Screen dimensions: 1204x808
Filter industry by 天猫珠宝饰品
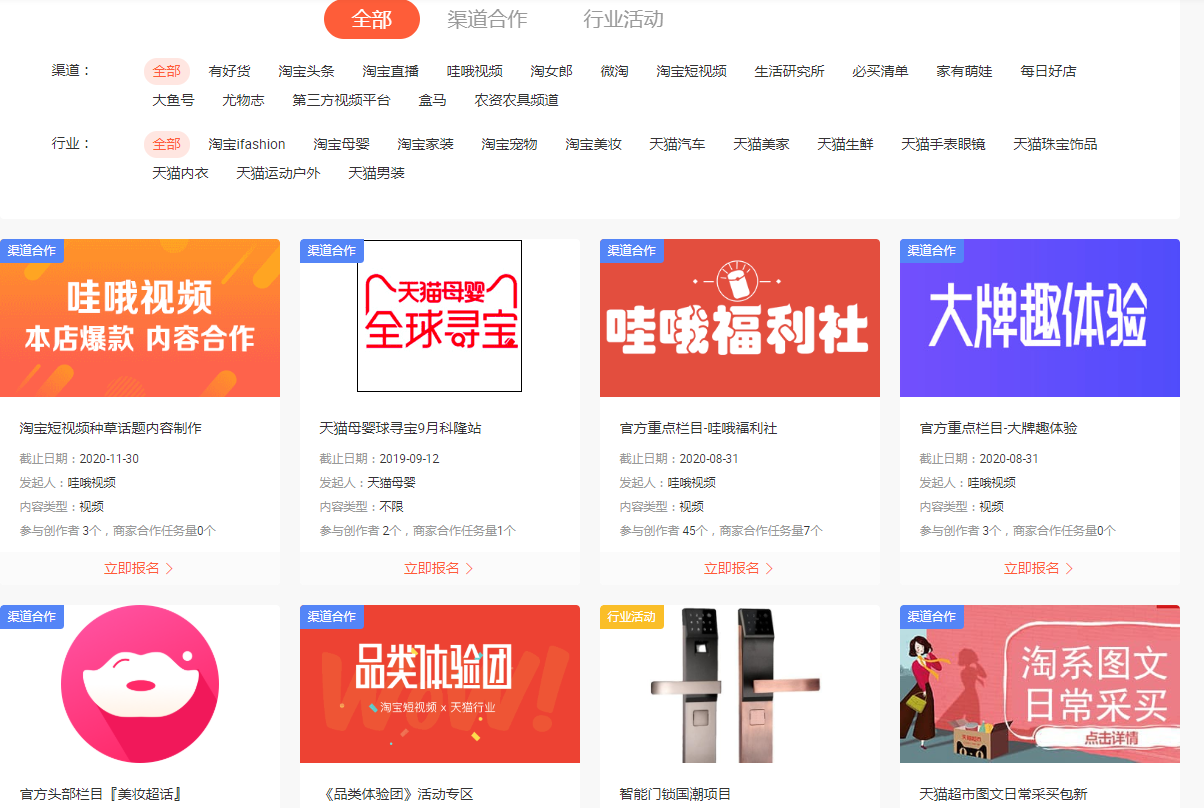(x=1055, y=144)
